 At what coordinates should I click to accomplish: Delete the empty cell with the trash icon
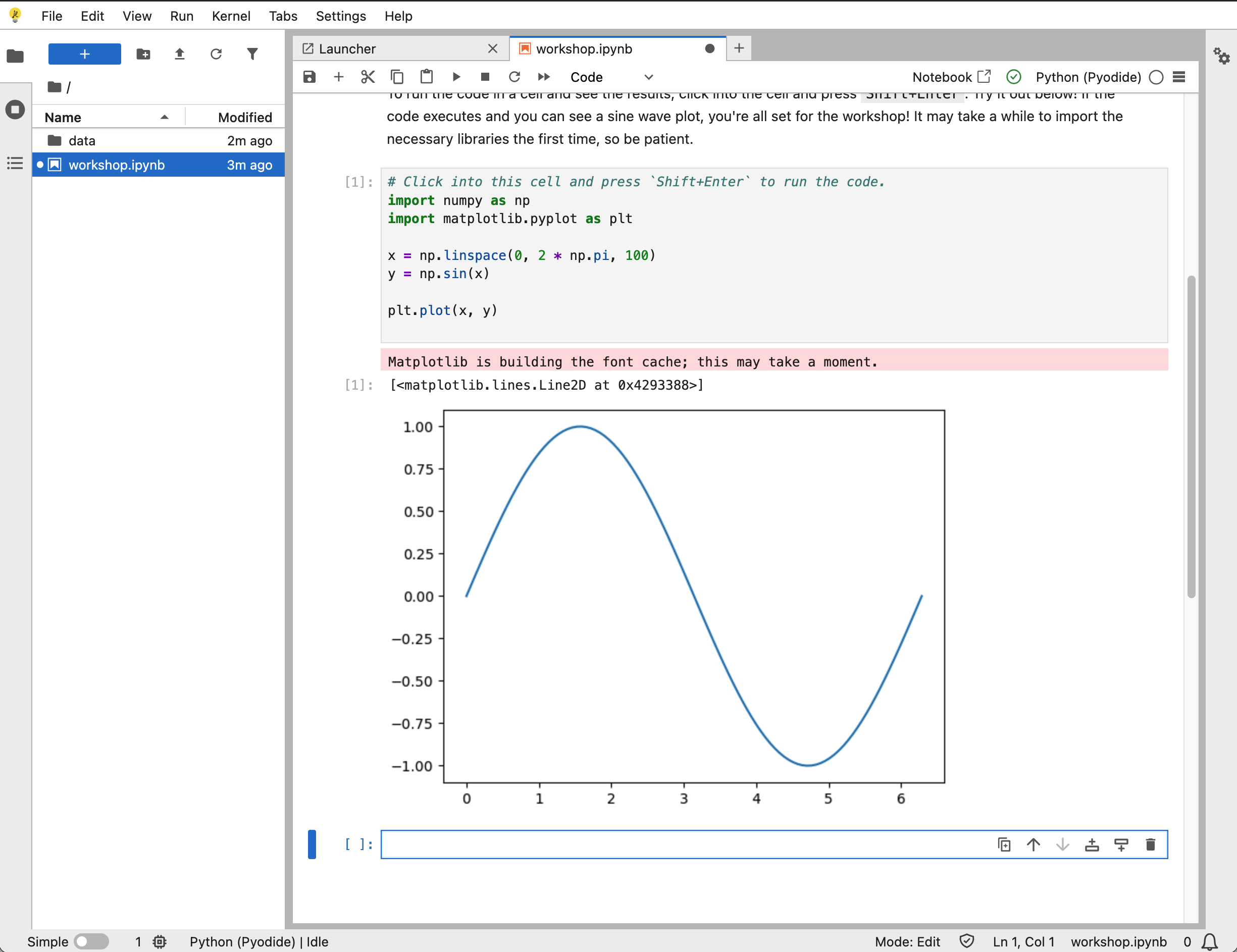(1151, 844)
